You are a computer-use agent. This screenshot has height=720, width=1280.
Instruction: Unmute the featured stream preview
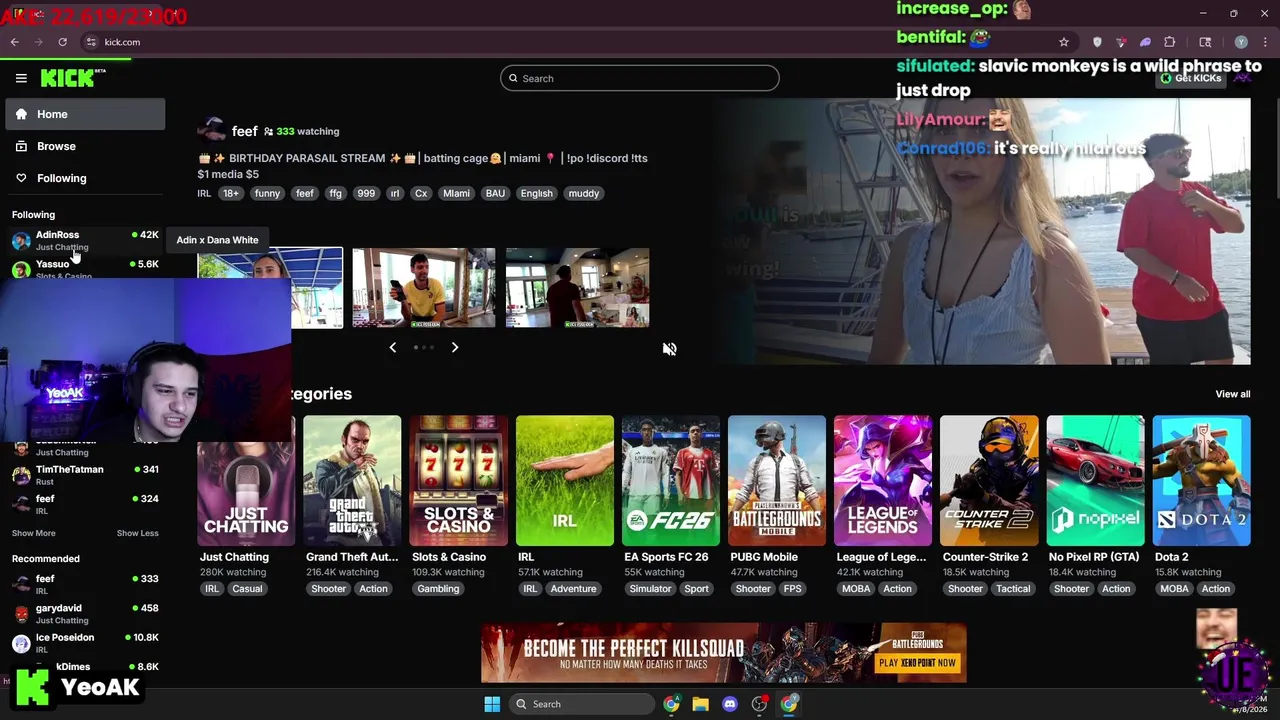(x=669, y=348)
